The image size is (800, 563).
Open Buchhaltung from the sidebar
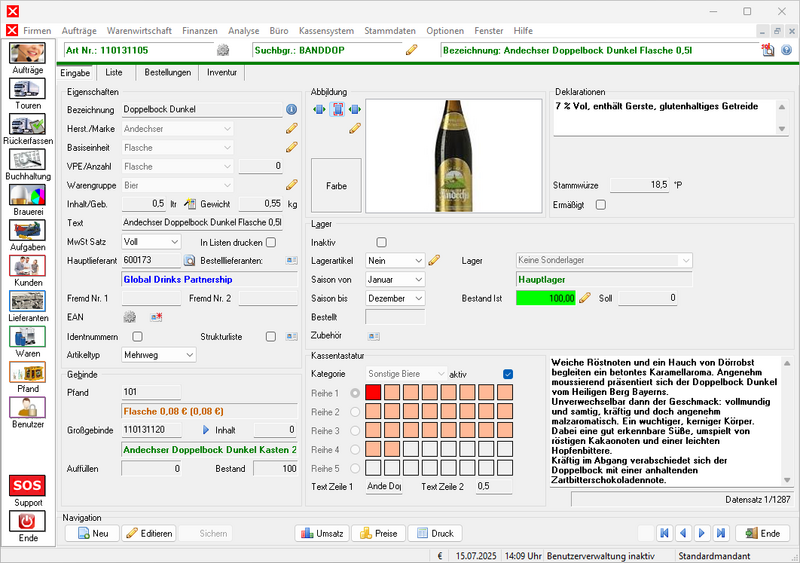click(28, 162)
